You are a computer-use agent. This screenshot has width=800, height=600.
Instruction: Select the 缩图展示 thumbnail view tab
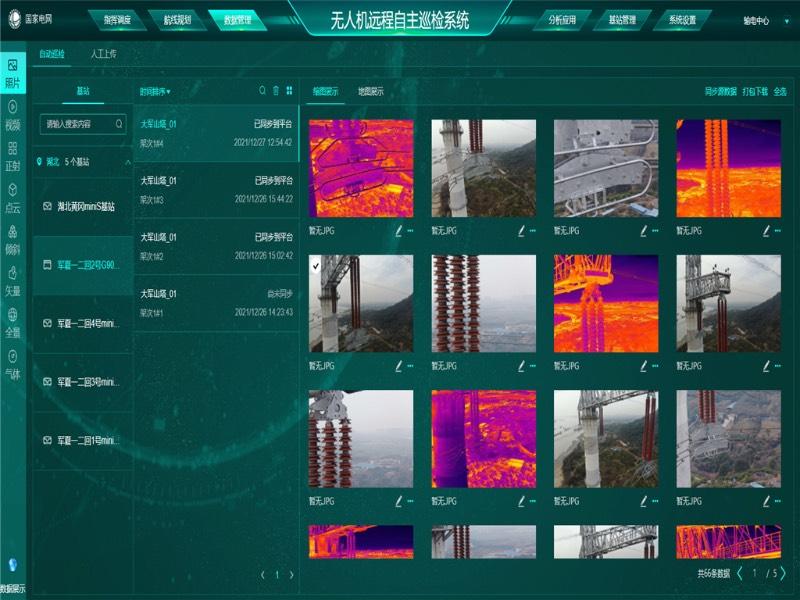coord(325,91)
